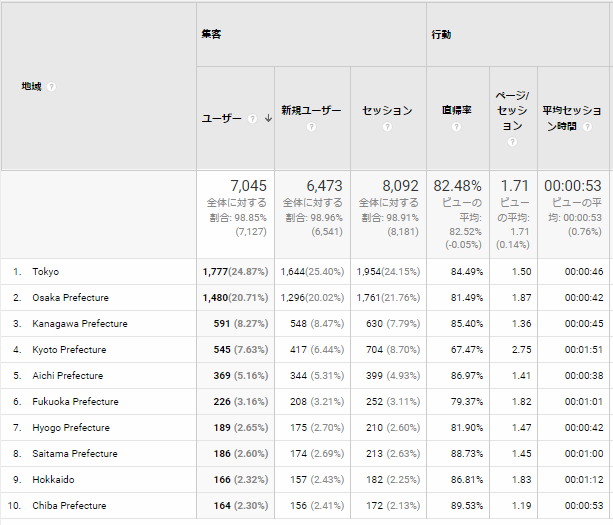Click help icon under ページ/セッション header
Screen dimensions: 613x525
(x=511, y=142)
